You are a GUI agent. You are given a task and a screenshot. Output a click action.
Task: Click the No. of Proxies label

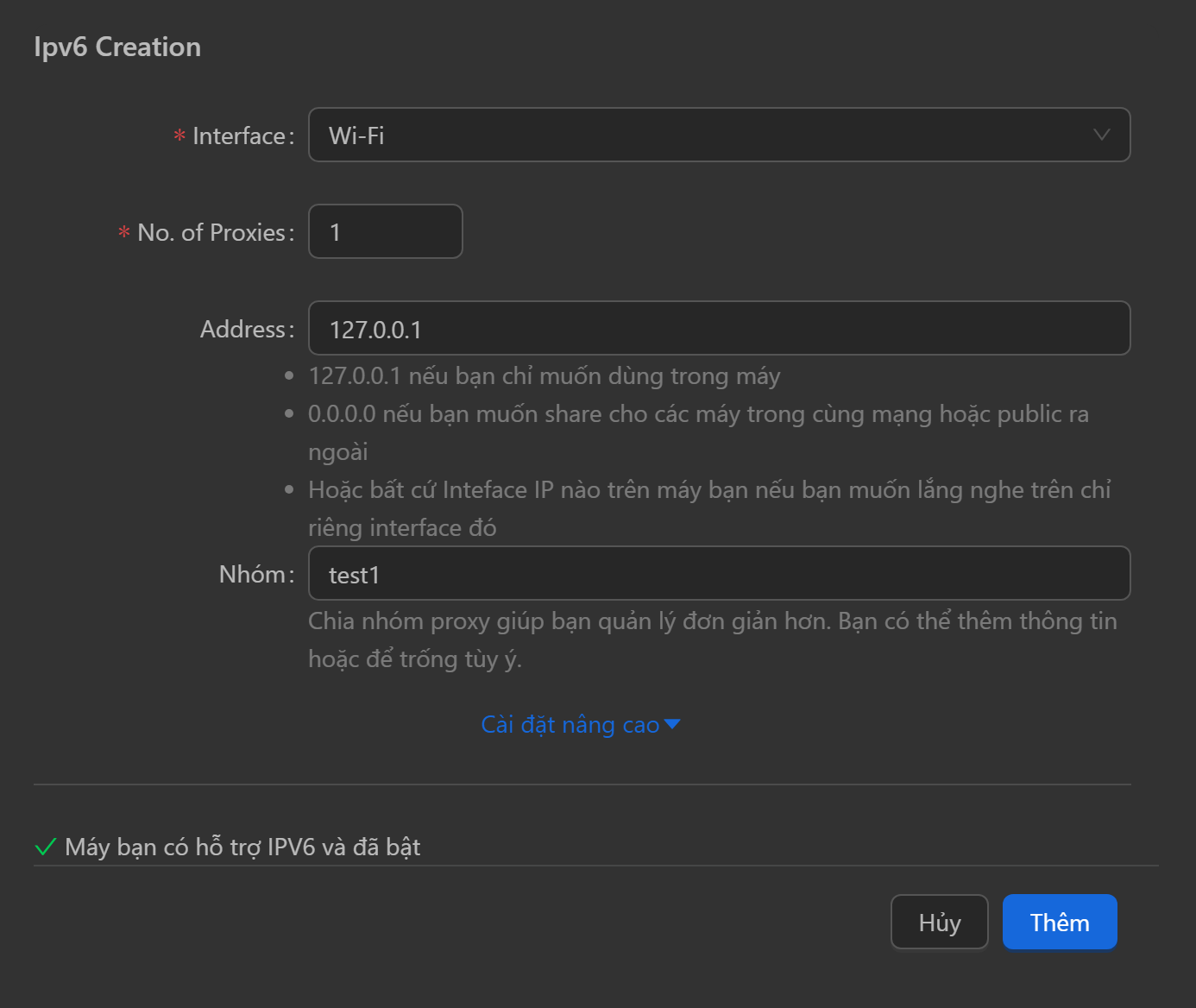[x=211, y=233]
